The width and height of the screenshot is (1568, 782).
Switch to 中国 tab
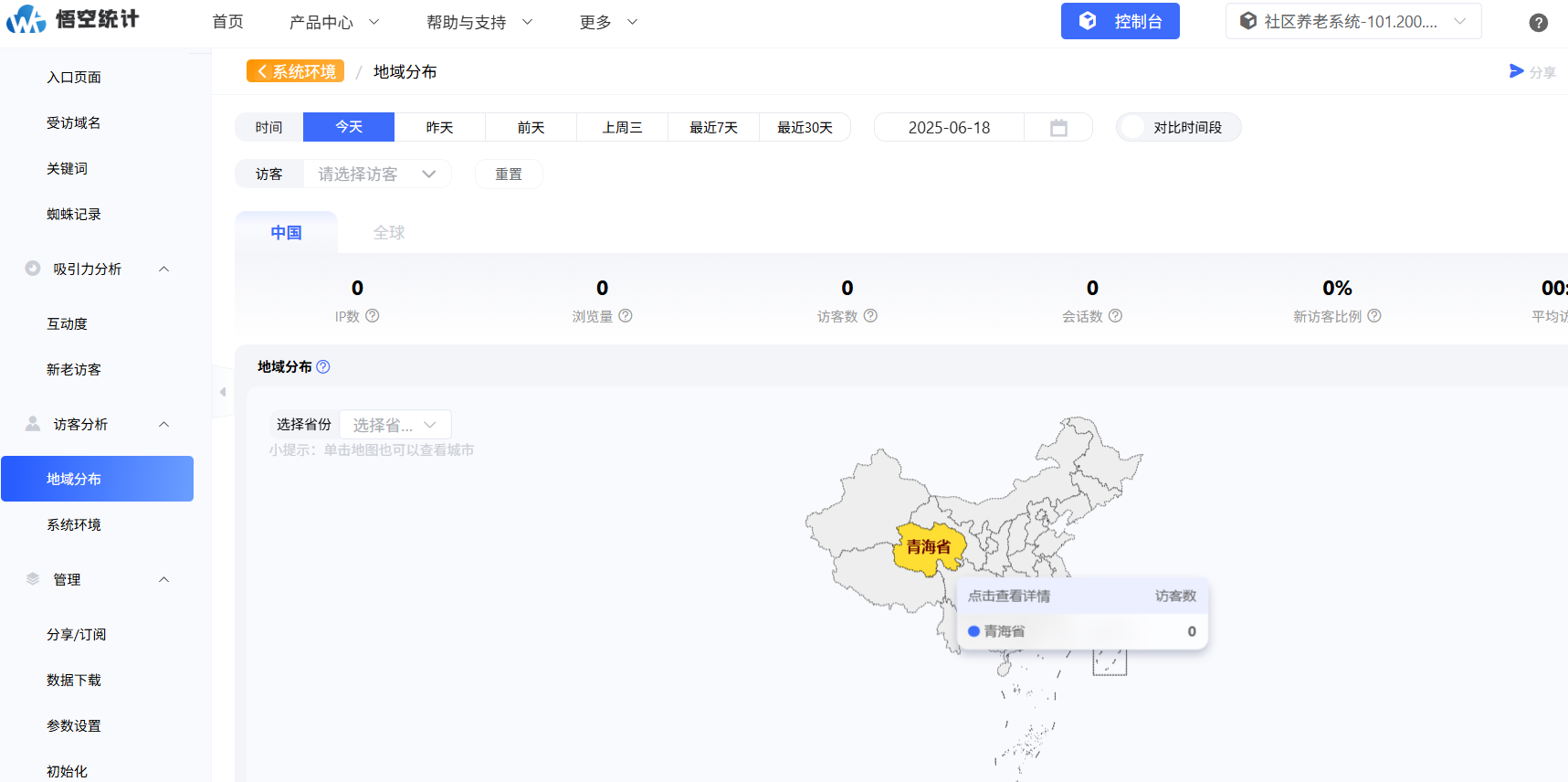coord(286,232)
